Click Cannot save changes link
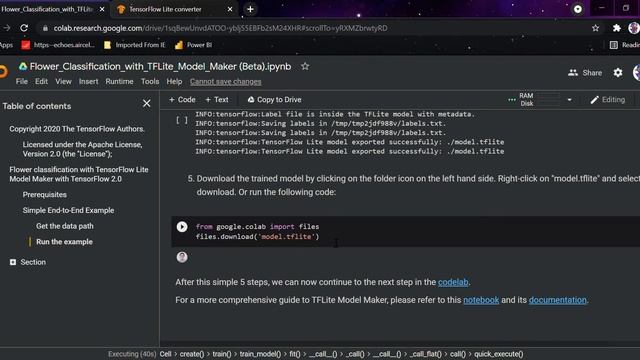Image resolution: width=640 pixels, height=360 pixels. [225, 82]
